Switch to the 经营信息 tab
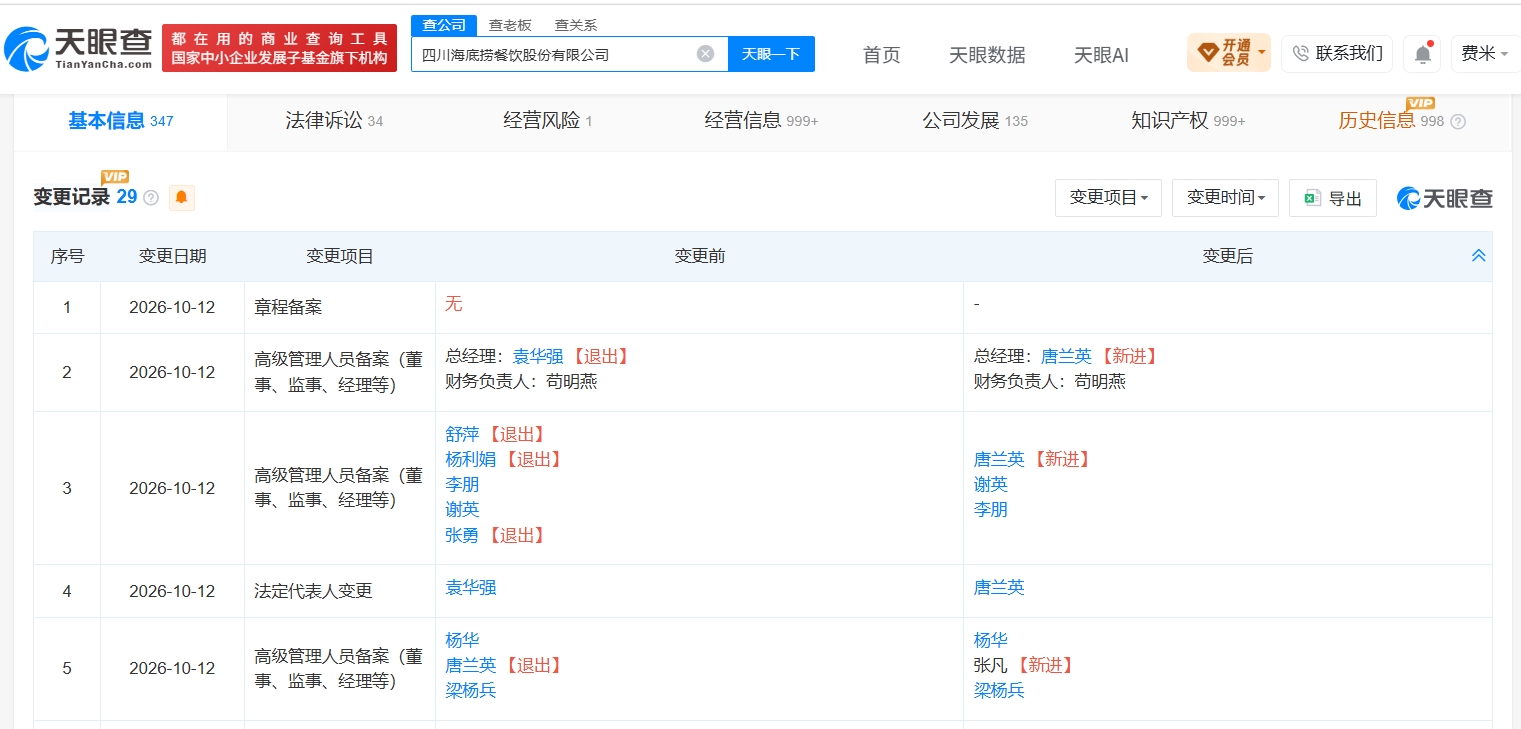 pos(761,121)
